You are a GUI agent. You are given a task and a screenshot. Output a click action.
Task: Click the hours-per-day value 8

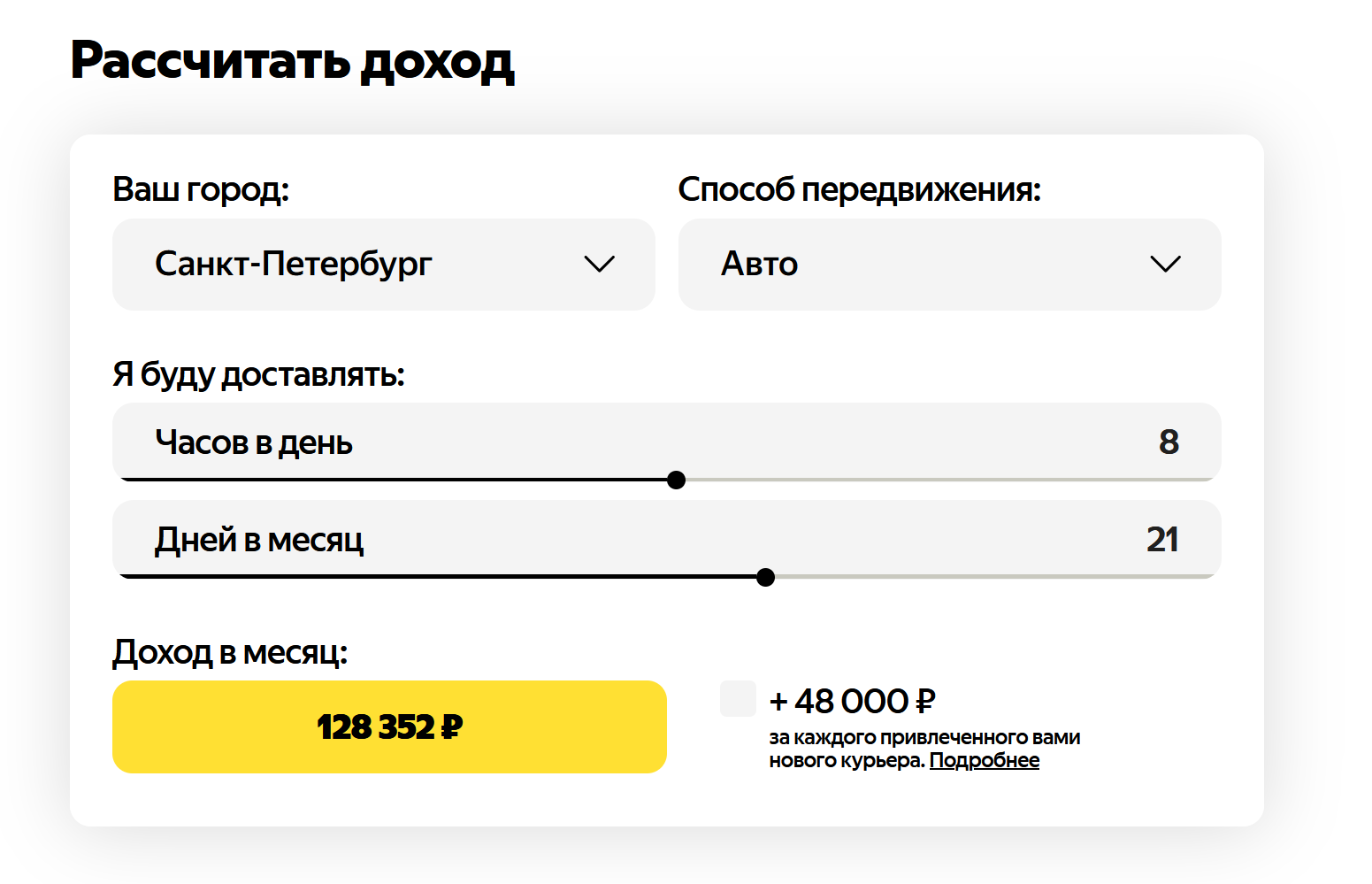[1169, 442]
